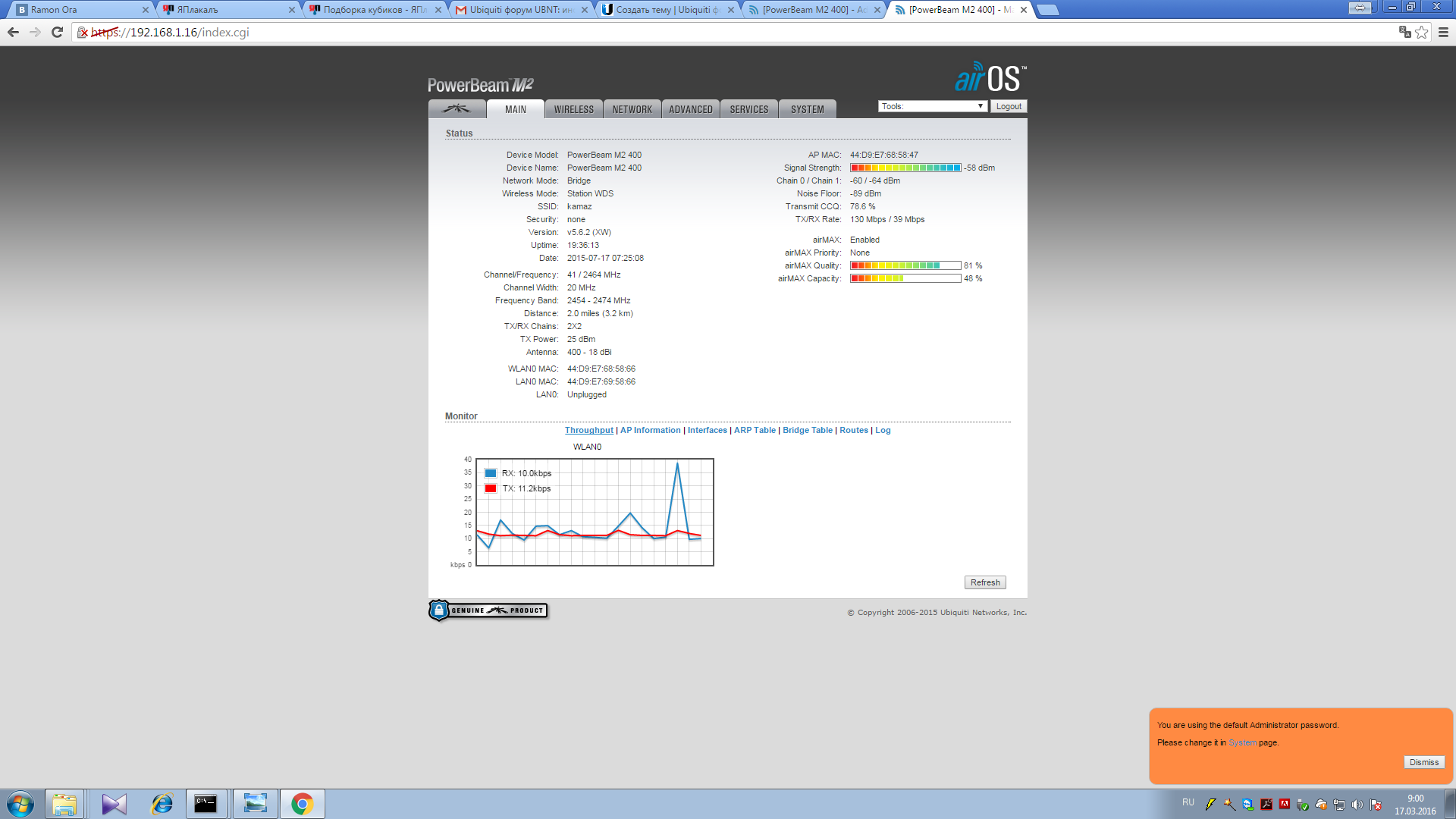The width and height of the screenshot is (1456, 819).
Task: Open the SYSTEM tab
Action: [807, 109]
